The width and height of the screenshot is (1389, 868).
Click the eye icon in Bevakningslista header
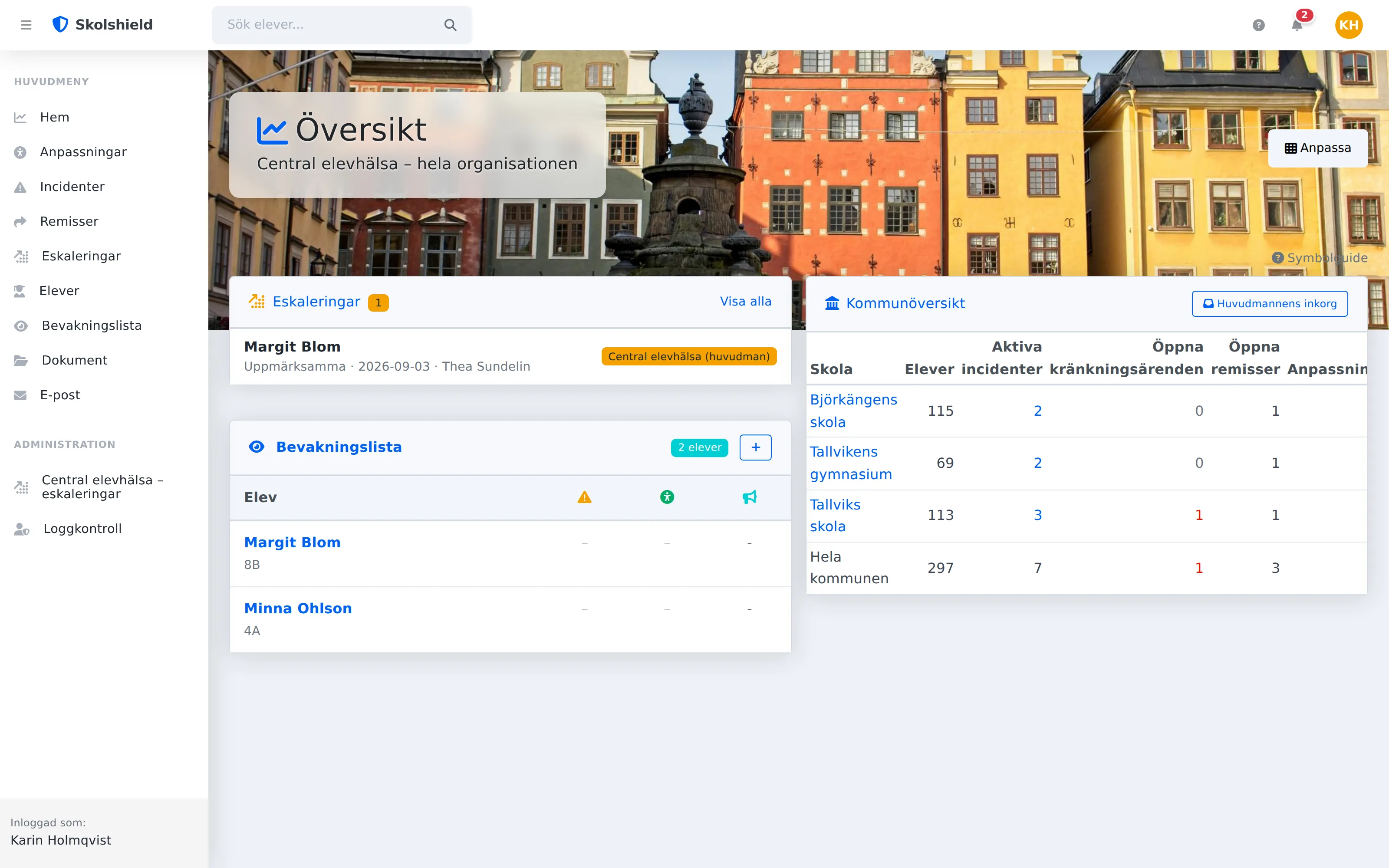pyautogui.click(x=257, y=447)
